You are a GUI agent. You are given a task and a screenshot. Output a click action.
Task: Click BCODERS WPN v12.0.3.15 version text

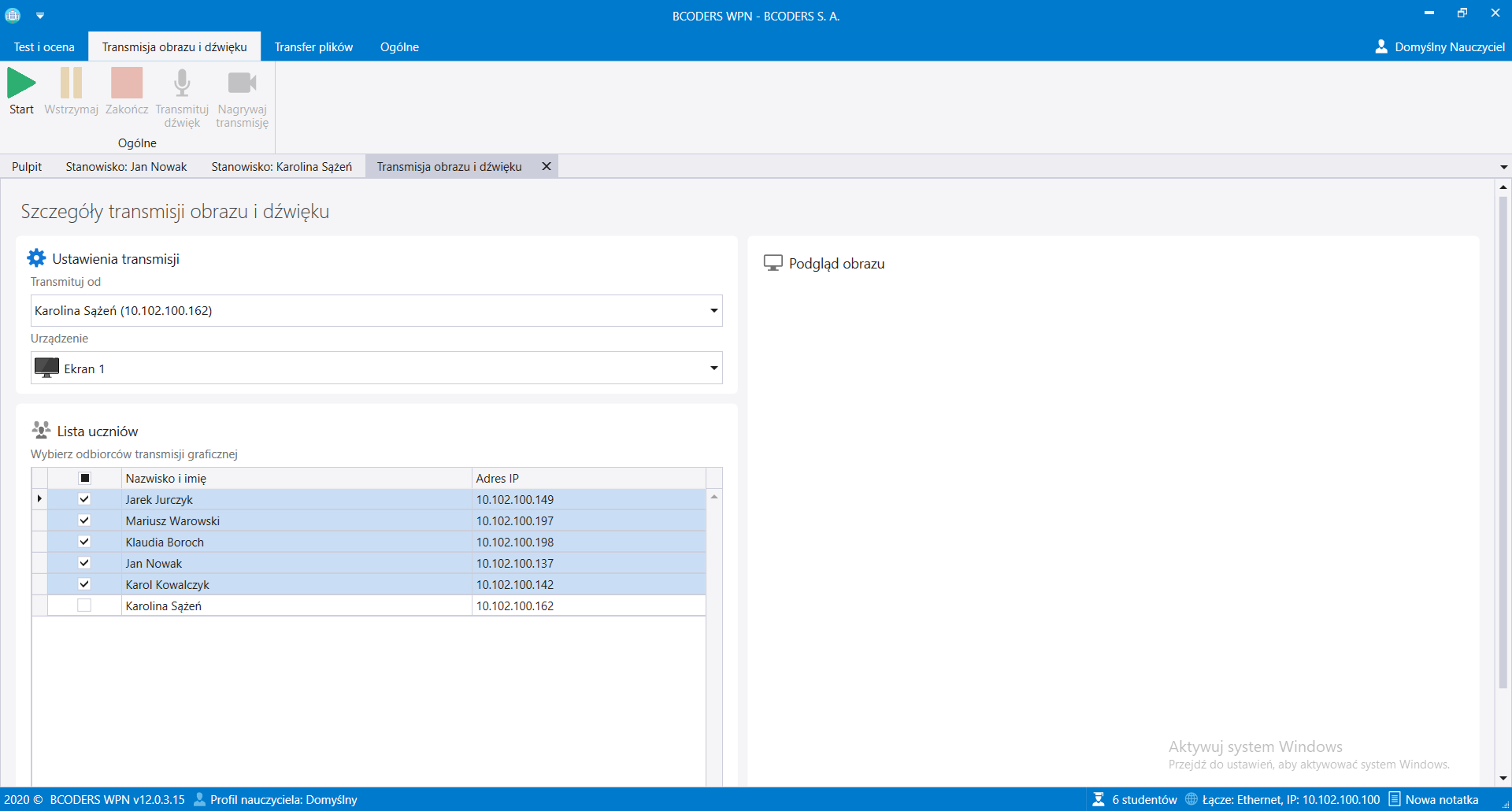coord(117,799)
